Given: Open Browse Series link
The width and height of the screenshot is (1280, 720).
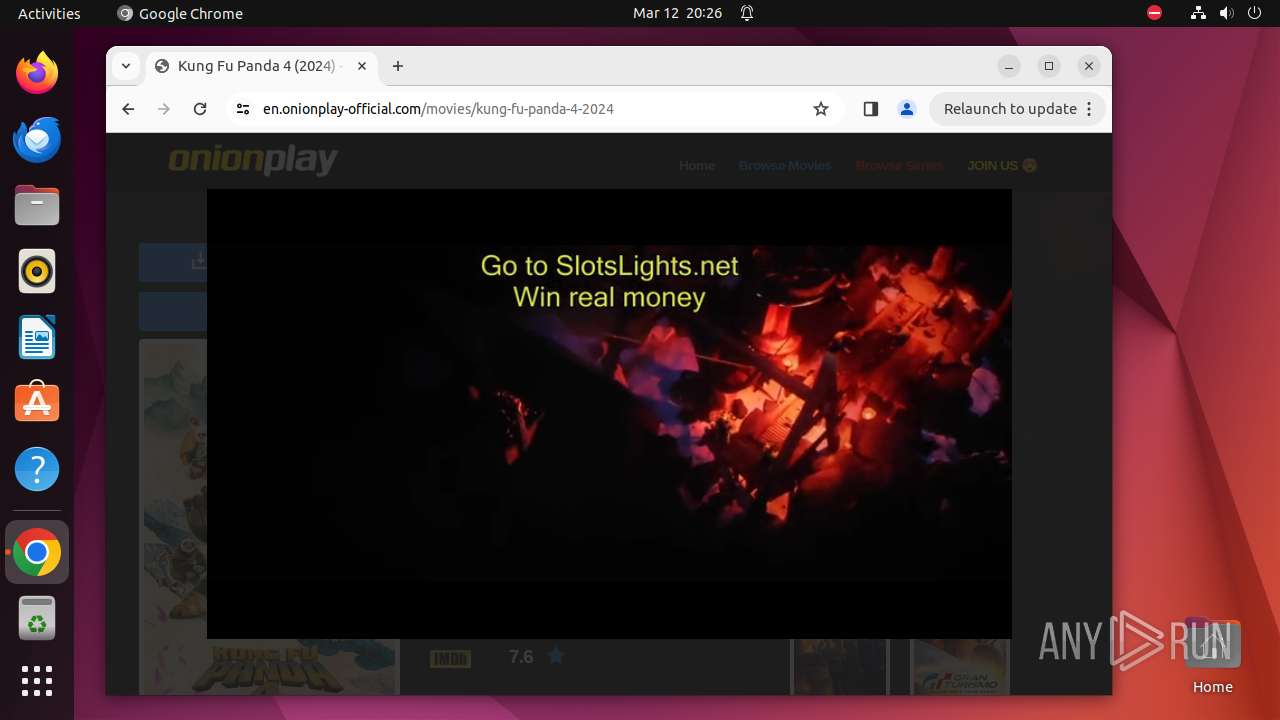Looking at the screenshot, I should coord(899,165).
